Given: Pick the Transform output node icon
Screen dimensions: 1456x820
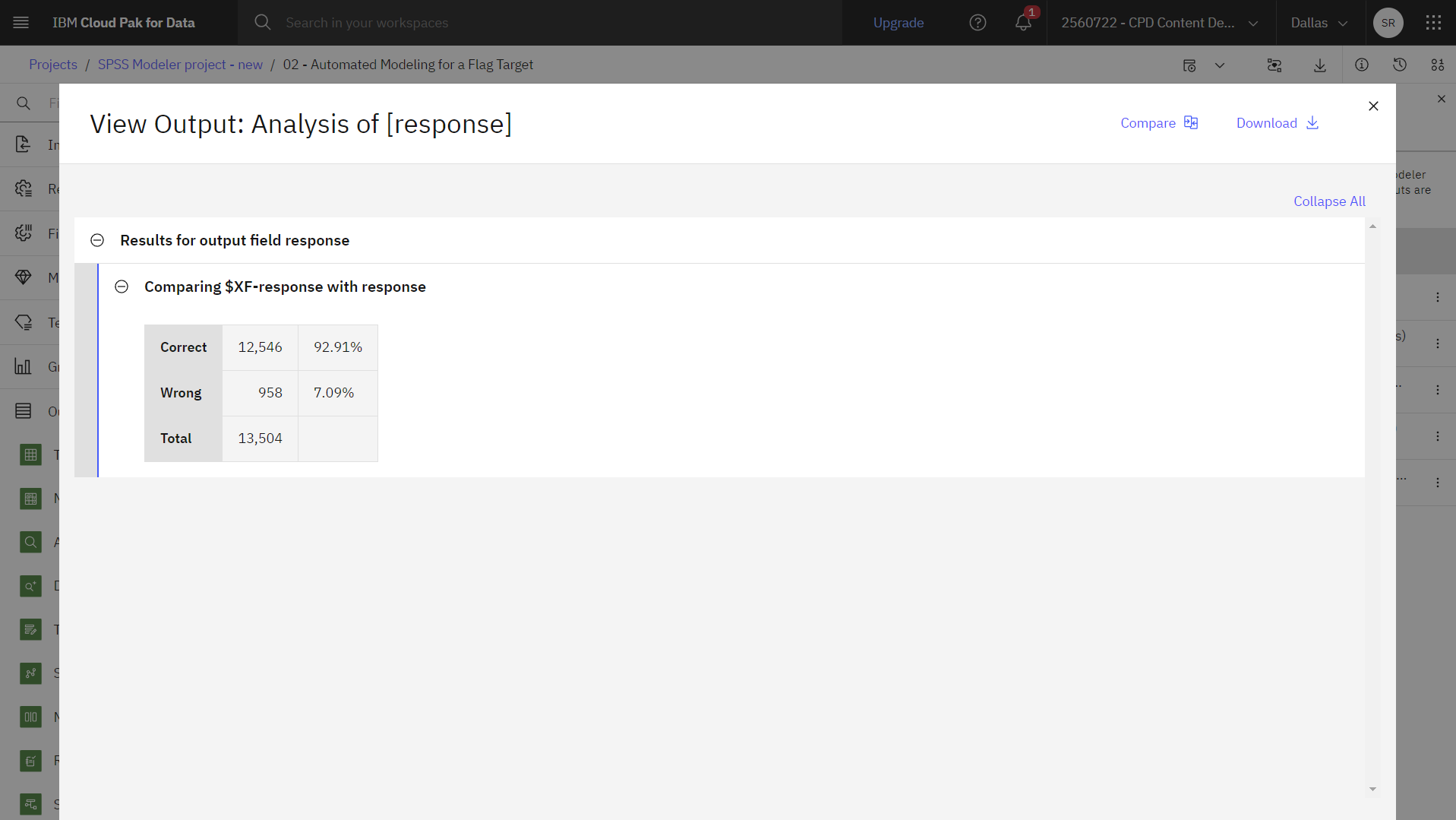Looking at the screenshot, I should [30, 629].
